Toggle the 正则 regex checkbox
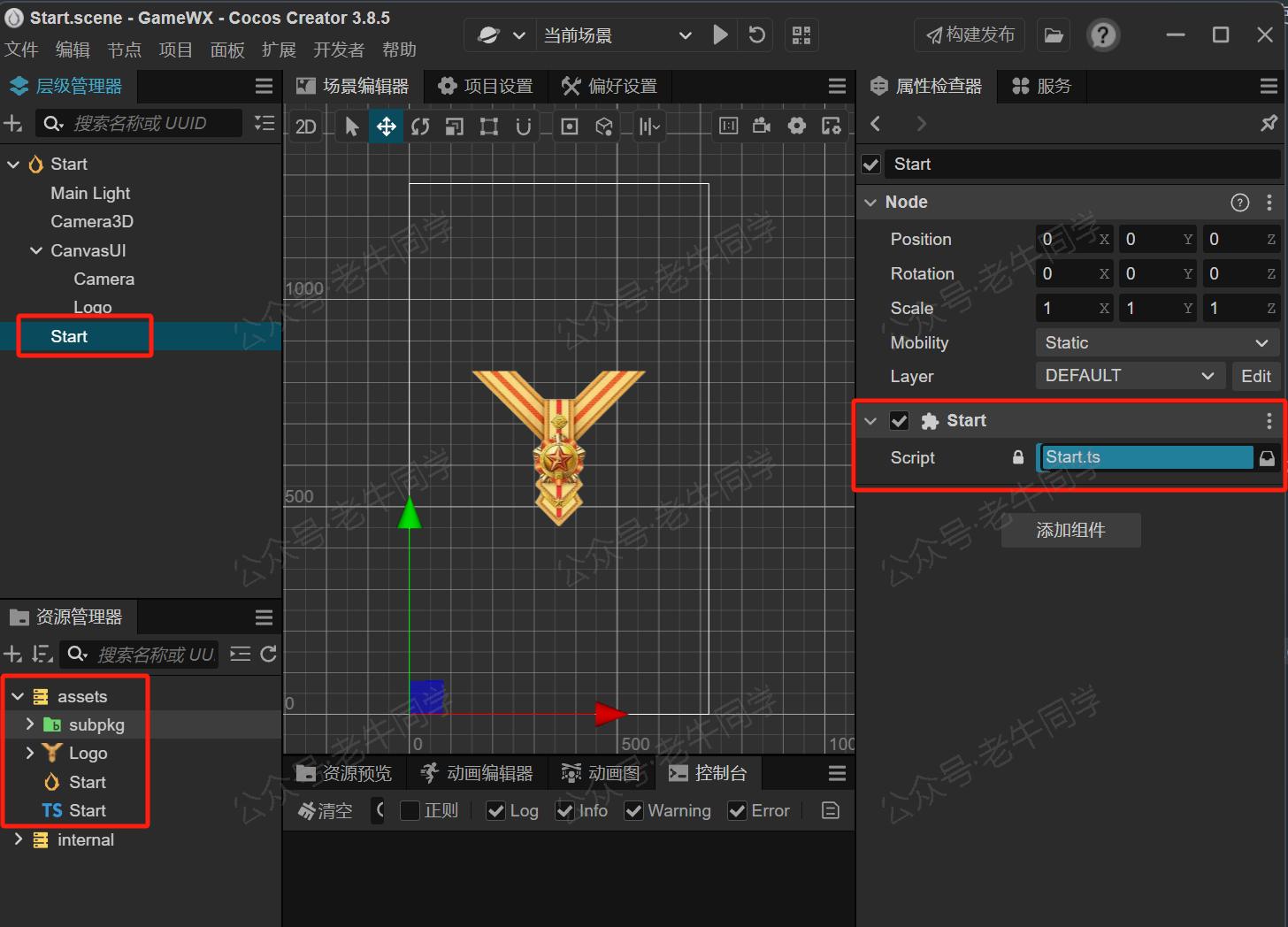This screenshot has height=927, width=1288. pyautogui.click(x=410, y=810)
